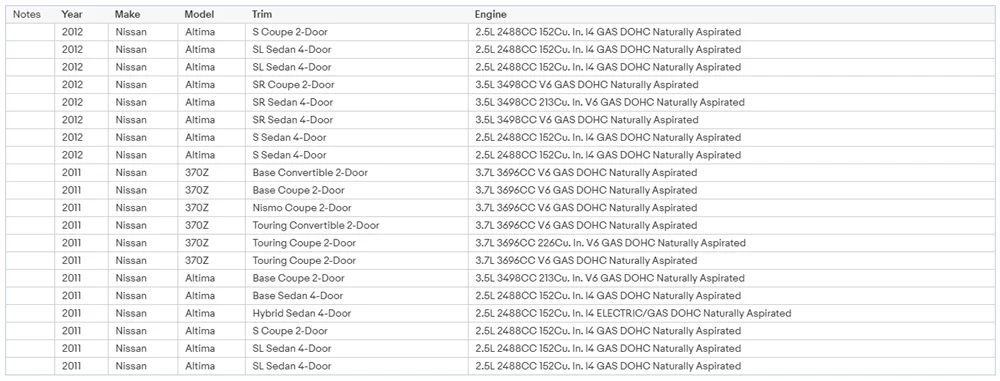Select the Nismo Coupe 2-Door trim cell
Screen dimensions: 1000x381
[x=357, y=208]
